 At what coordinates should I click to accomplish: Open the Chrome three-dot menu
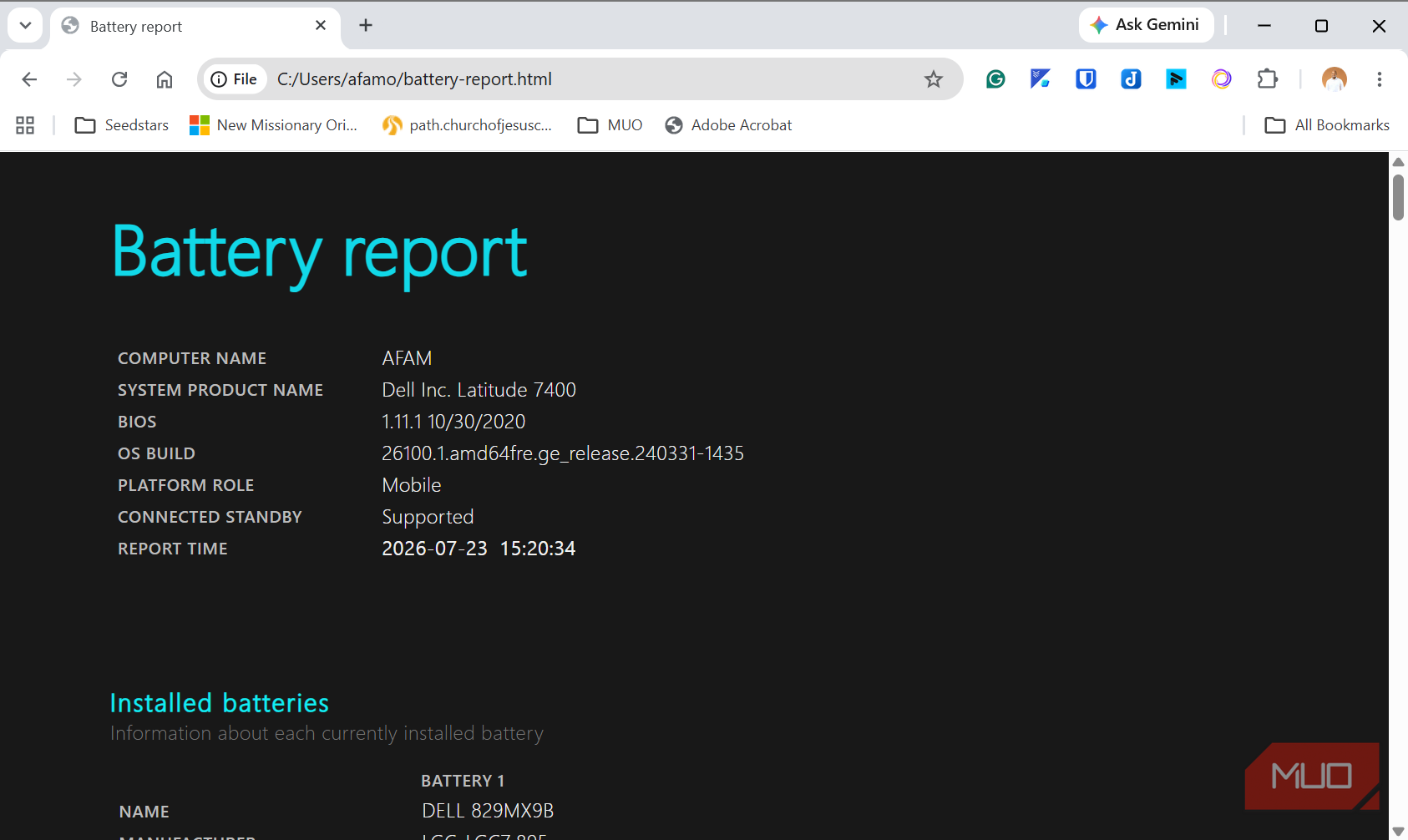point(1380,79)
